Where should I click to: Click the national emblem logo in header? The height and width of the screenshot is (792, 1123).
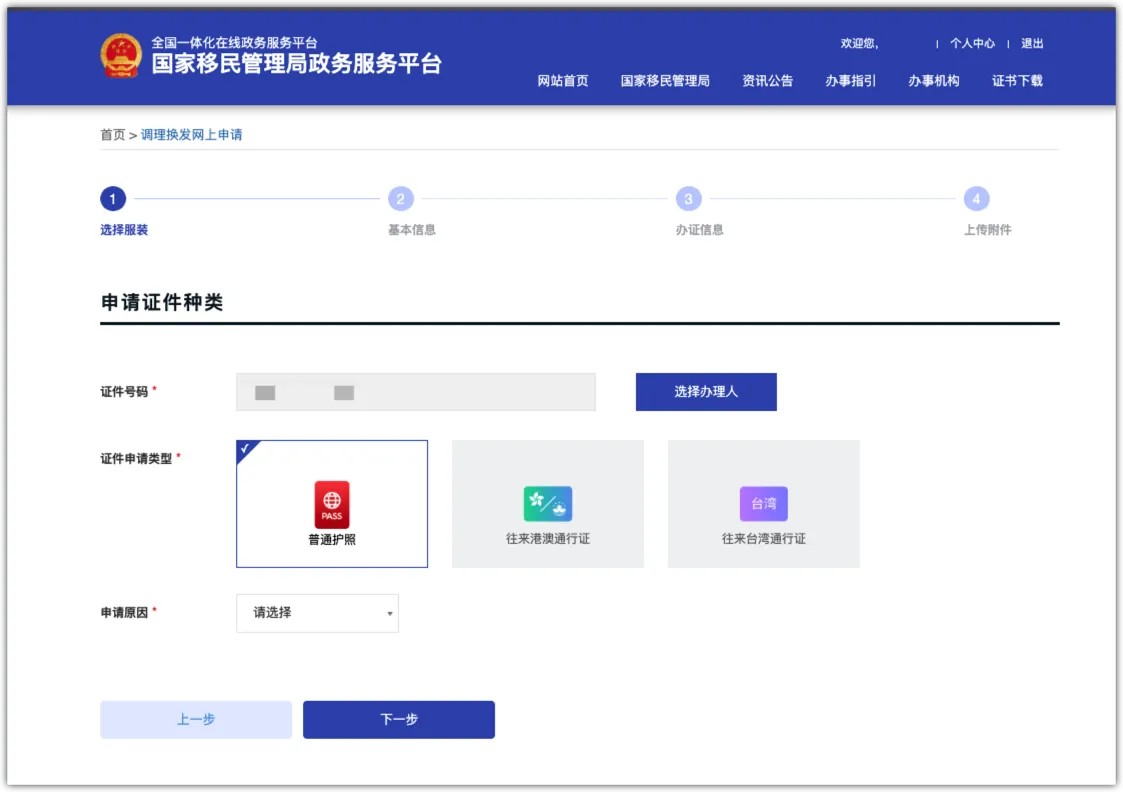click(x=121, y=55)
